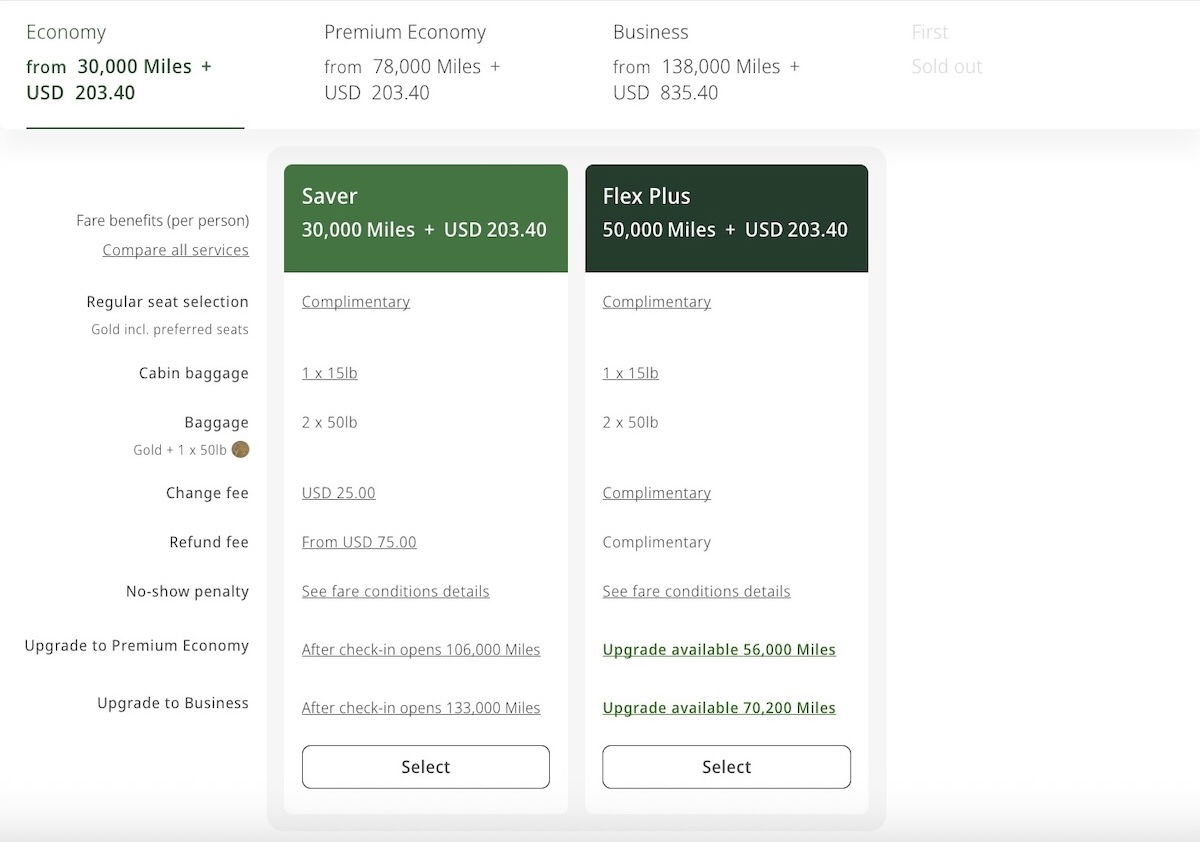Click Saver cabin baggage 1 x 15lb link
The image size is (1200, 842).
point(329,373)
